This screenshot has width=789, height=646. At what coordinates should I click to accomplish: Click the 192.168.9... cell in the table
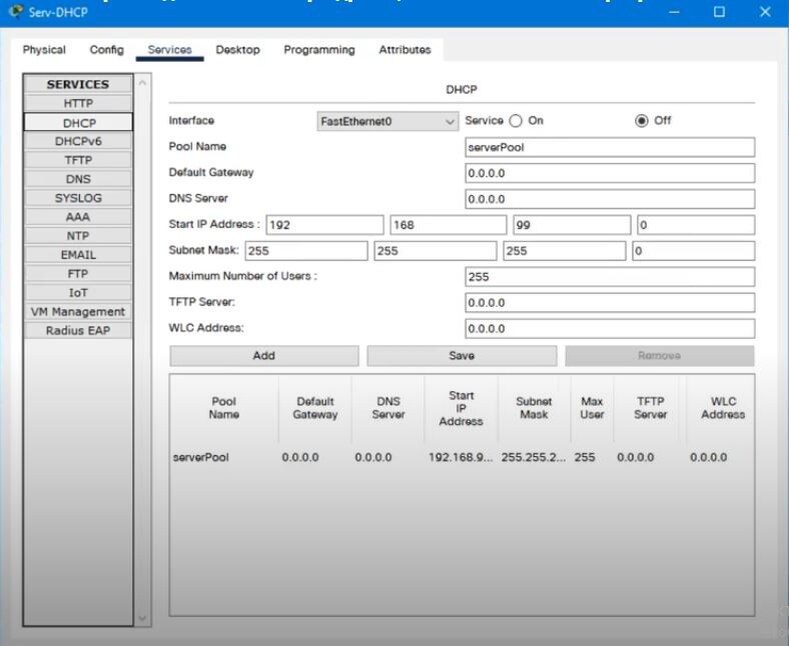(x=460, y=457)
